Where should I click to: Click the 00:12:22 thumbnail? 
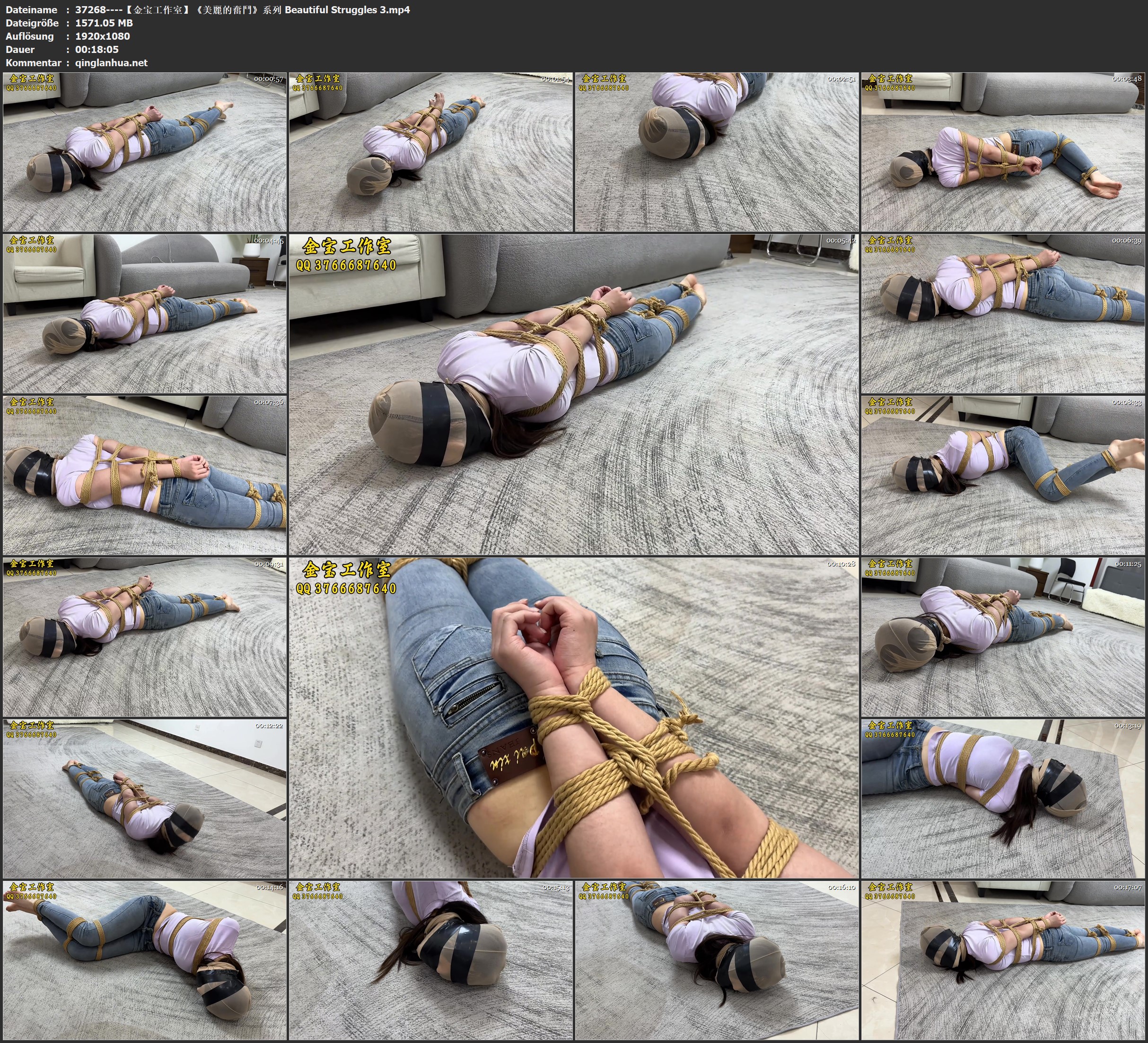145,799
